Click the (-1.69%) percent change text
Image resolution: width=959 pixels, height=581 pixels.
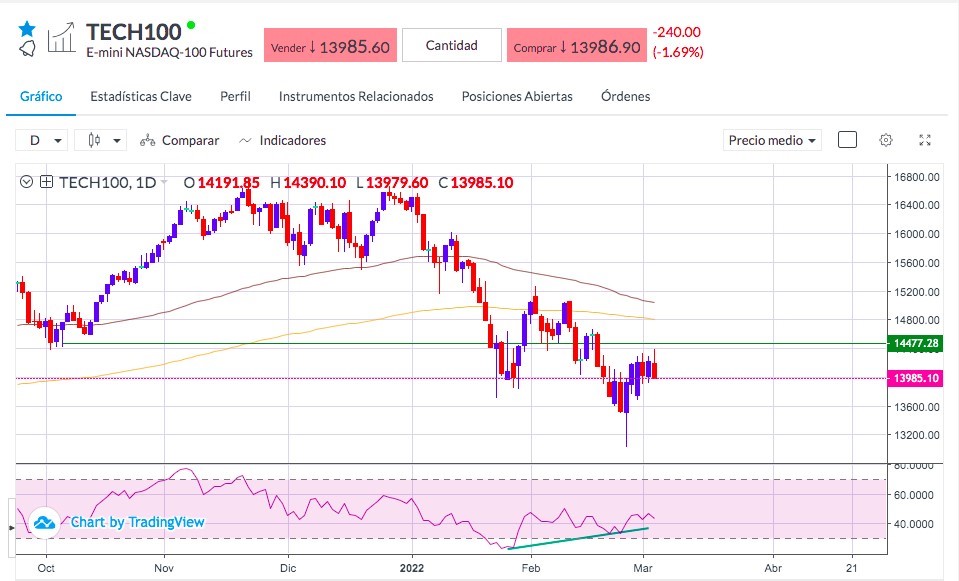(x=678, y=52)
